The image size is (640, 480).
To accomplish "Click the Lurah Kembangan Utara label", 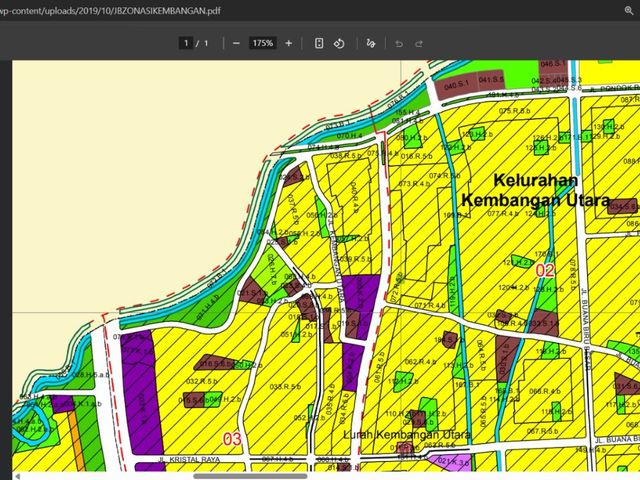I will pyautogui.click(x=407, y=435).
